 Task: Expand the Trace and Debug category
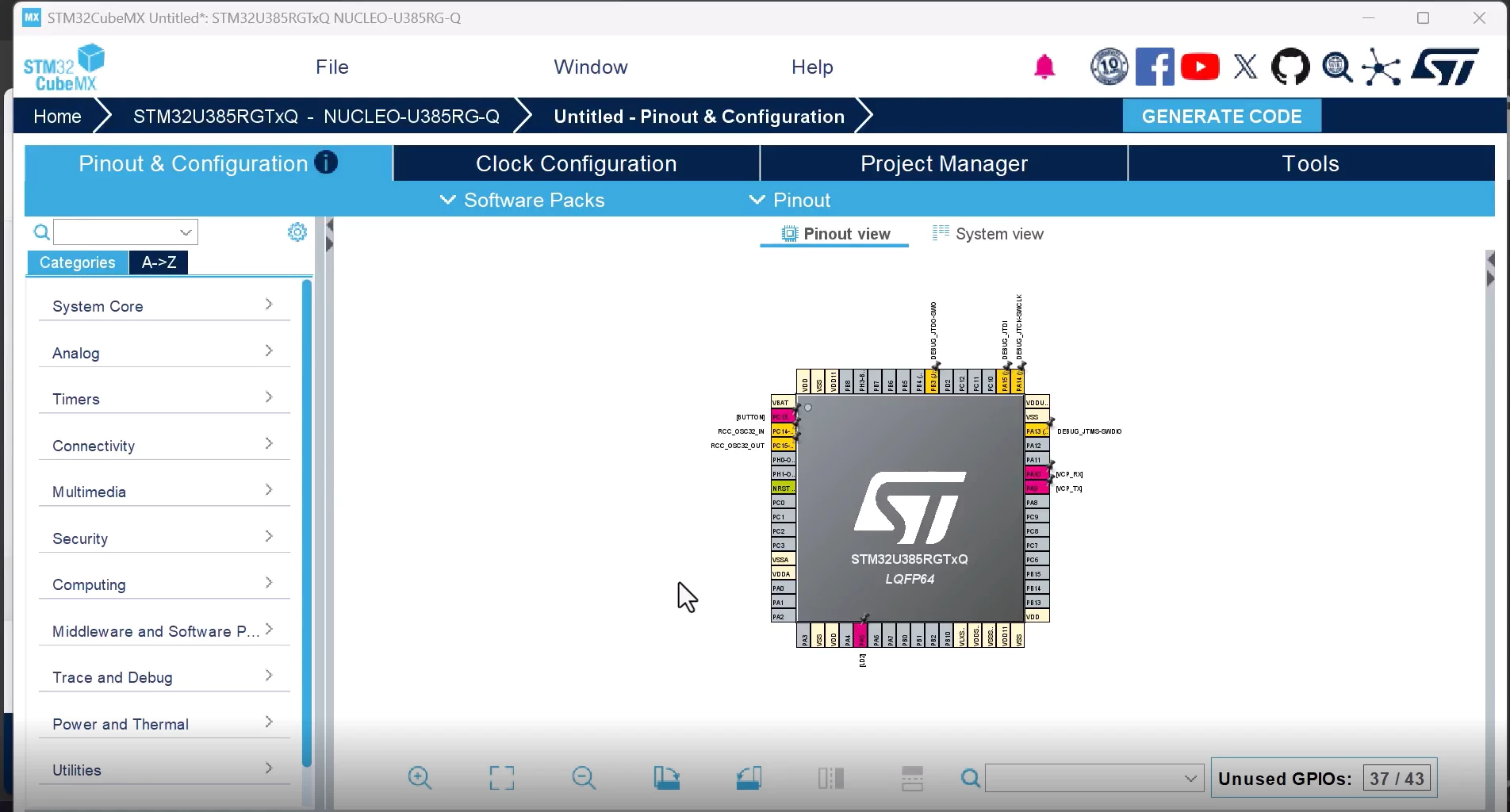pos(164,677)
